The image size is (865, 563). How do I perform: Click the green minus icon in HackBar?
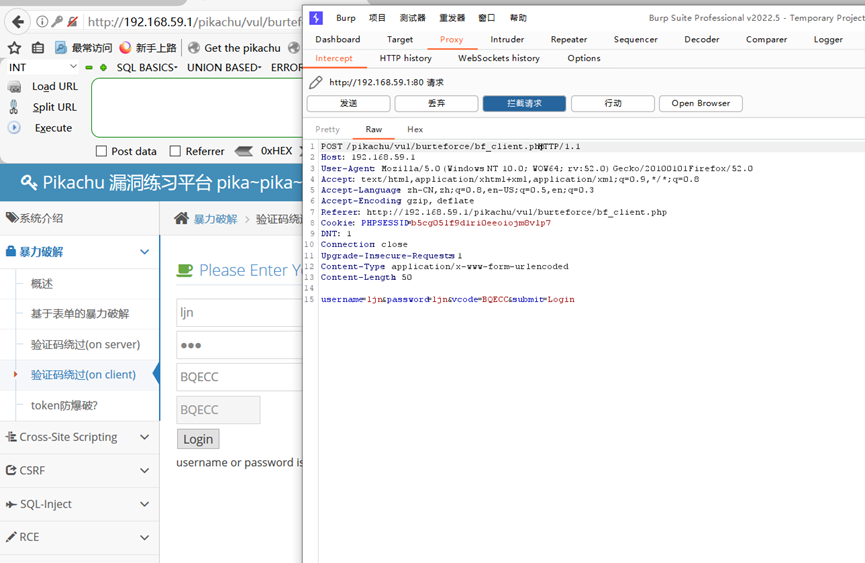89,67
